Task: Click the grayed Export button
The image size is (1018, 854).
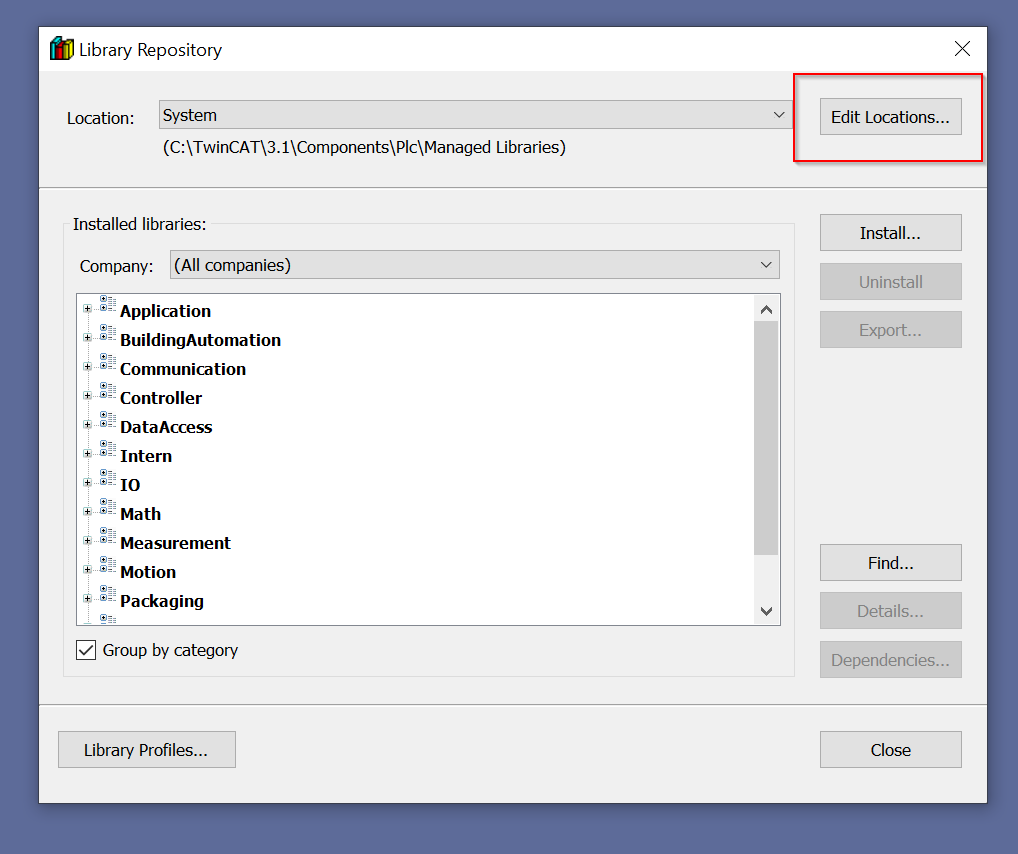Action: tap(890, 330)
